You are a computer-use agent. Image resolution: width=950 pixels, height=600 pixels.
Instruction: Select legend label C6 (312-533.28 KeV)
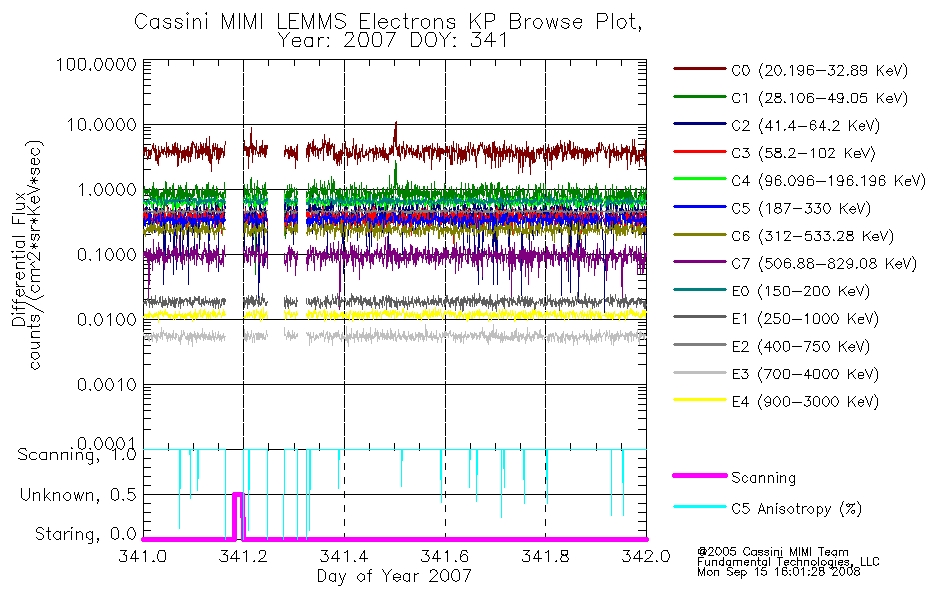(812, 236)
